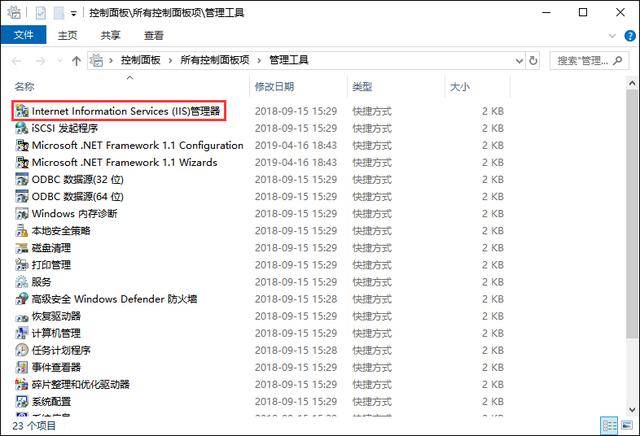Select the Microsoft .NET Framework 1.1 Wizards name

click(124, 162)
